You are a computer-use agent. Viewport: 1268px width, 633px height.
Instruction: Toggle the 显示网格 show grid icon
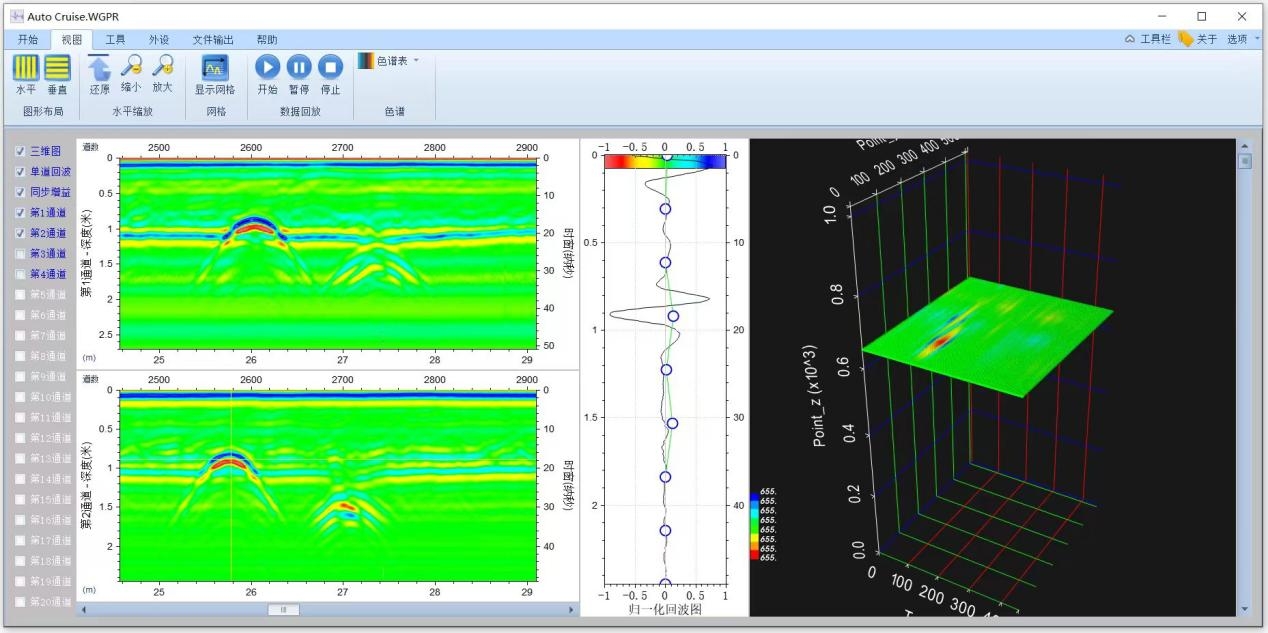(x=215, y=68)
